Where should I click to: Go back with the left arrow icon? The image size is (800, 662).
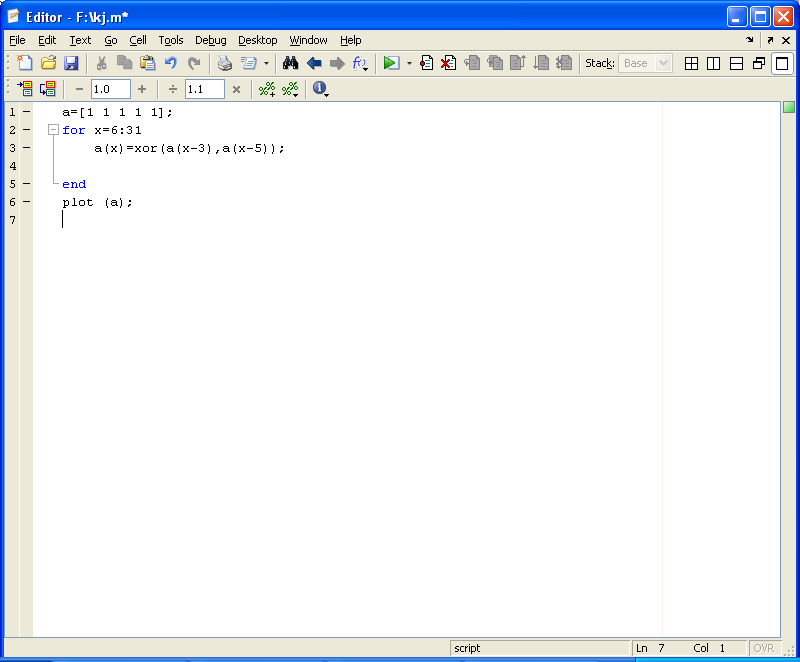pos(314,63)
